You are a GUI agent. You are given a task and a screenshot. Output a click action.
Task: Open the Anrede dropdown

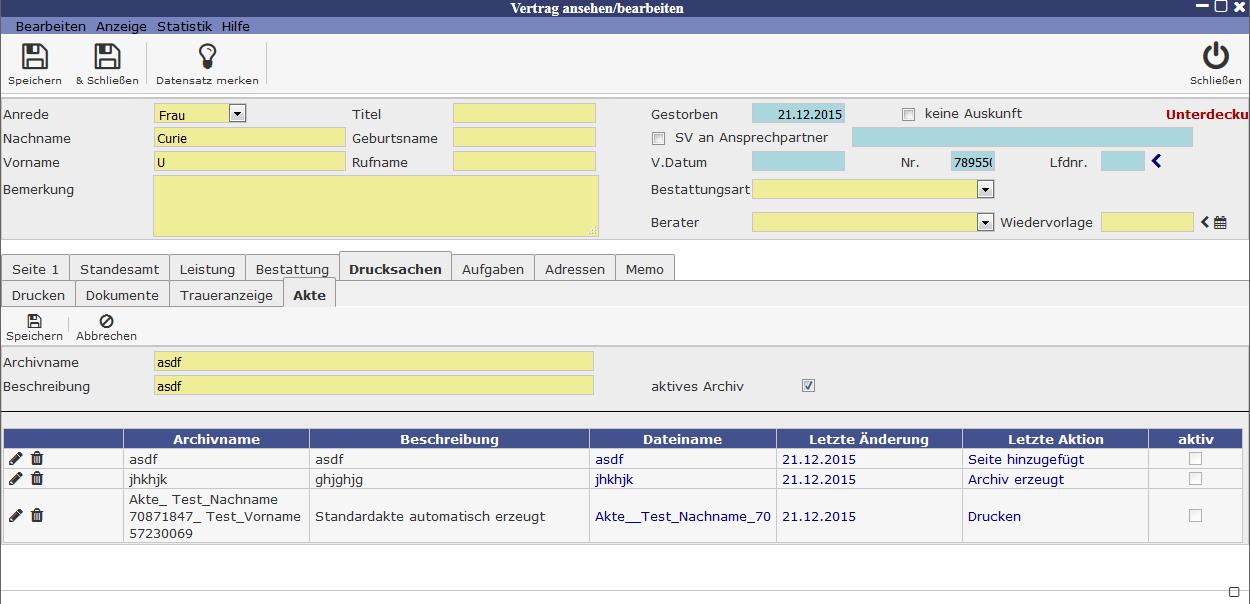pos(237,114)
